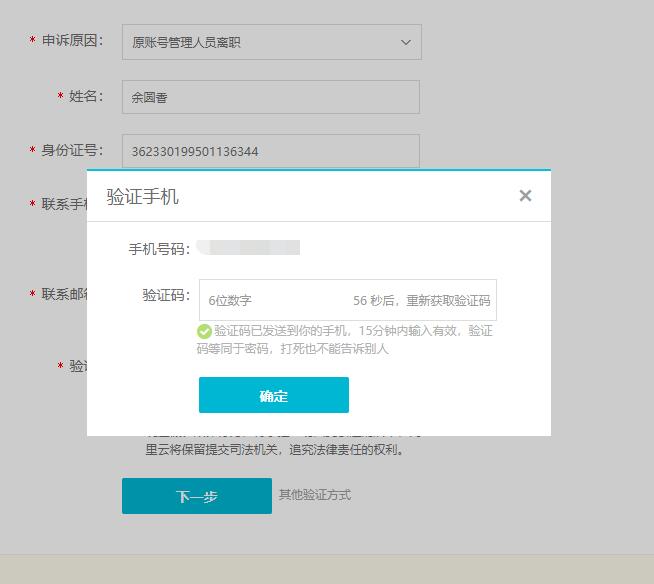The width and height of the screenshot is (654, 584).
Task: Click the green checkmark success icon
Action: [x=204, y=331]
